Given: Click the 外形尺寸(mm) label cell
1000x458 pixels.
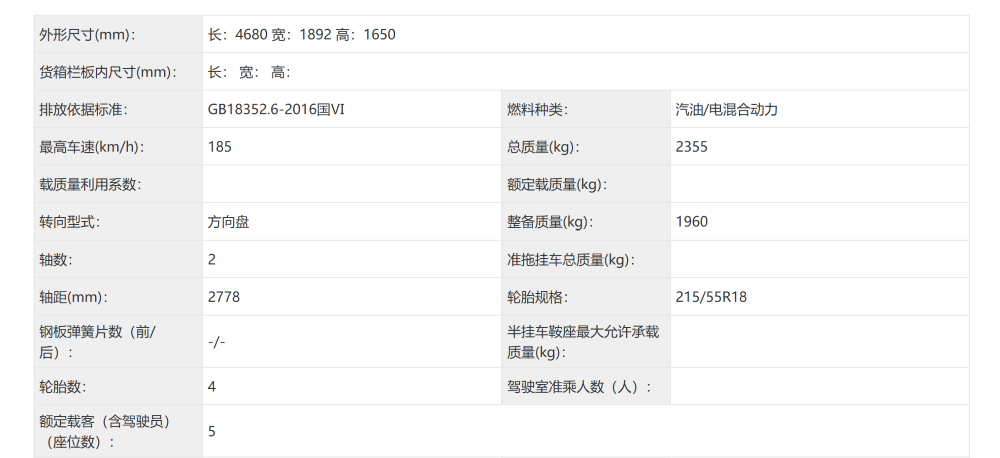Looking at the screenshot, I should pyautogui.click(x=87, y=35).
